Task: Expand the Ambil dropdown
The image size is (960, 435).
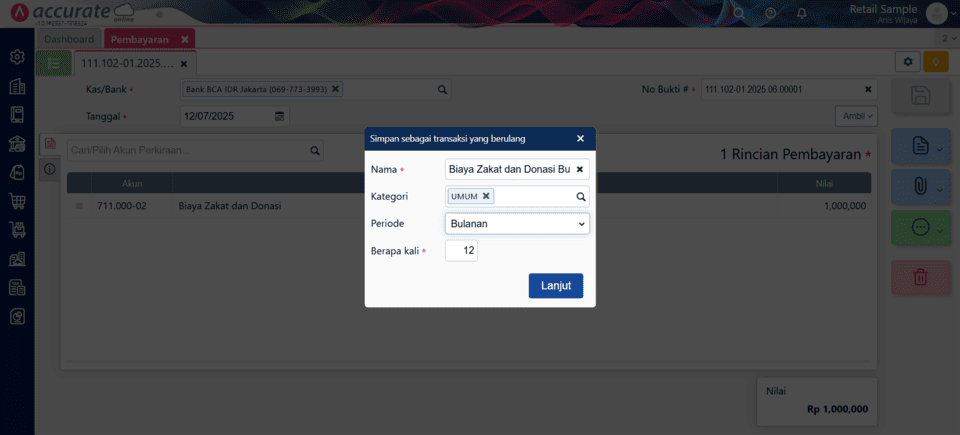Action: pos(856,116)
